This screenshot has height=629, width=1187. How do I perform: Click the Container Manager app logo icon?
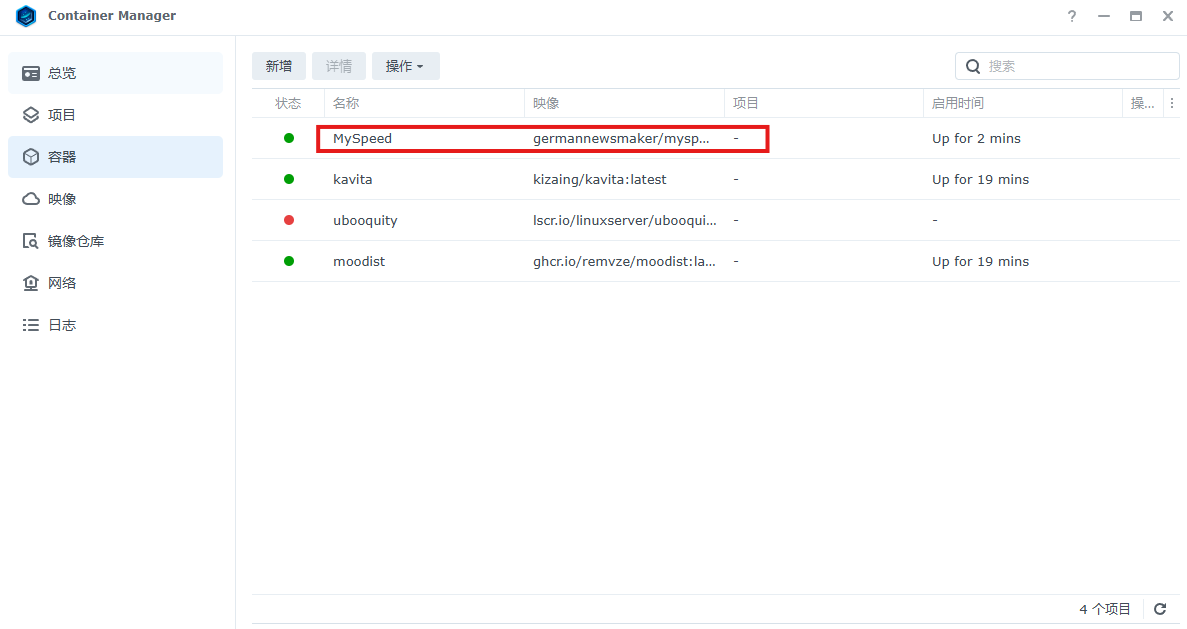[x=26, y=16]
